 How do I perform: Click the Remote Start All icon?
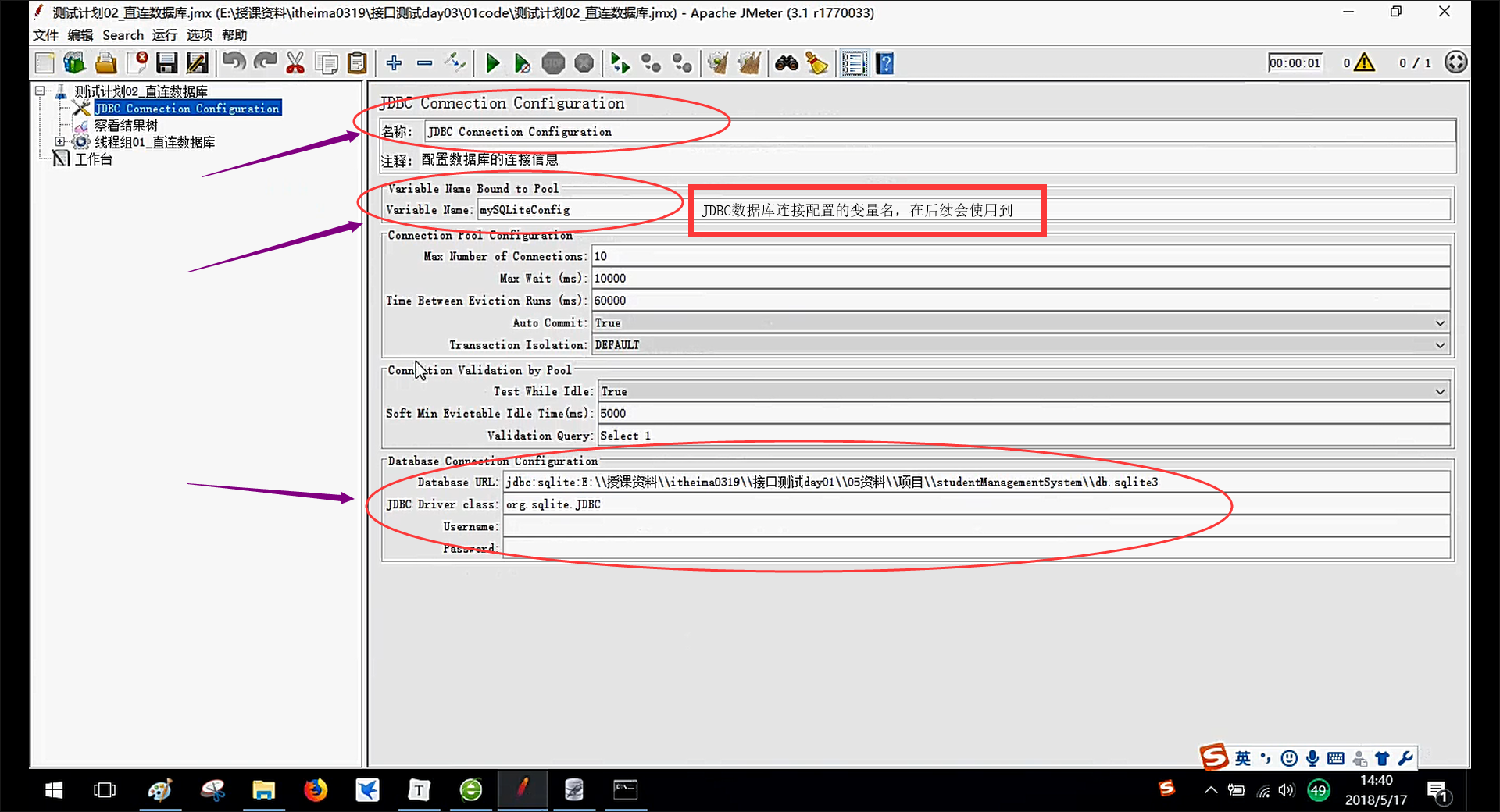tap(620, 63)
